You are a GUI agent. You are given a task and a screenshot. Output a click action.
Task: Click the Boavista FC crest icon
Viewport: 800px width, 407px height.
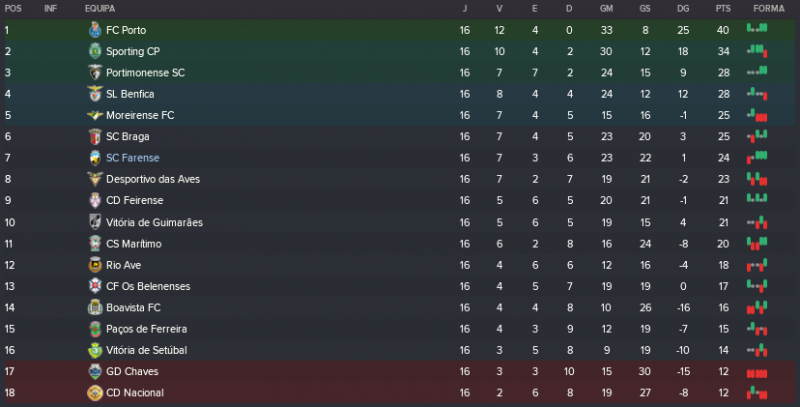point(95,307)
